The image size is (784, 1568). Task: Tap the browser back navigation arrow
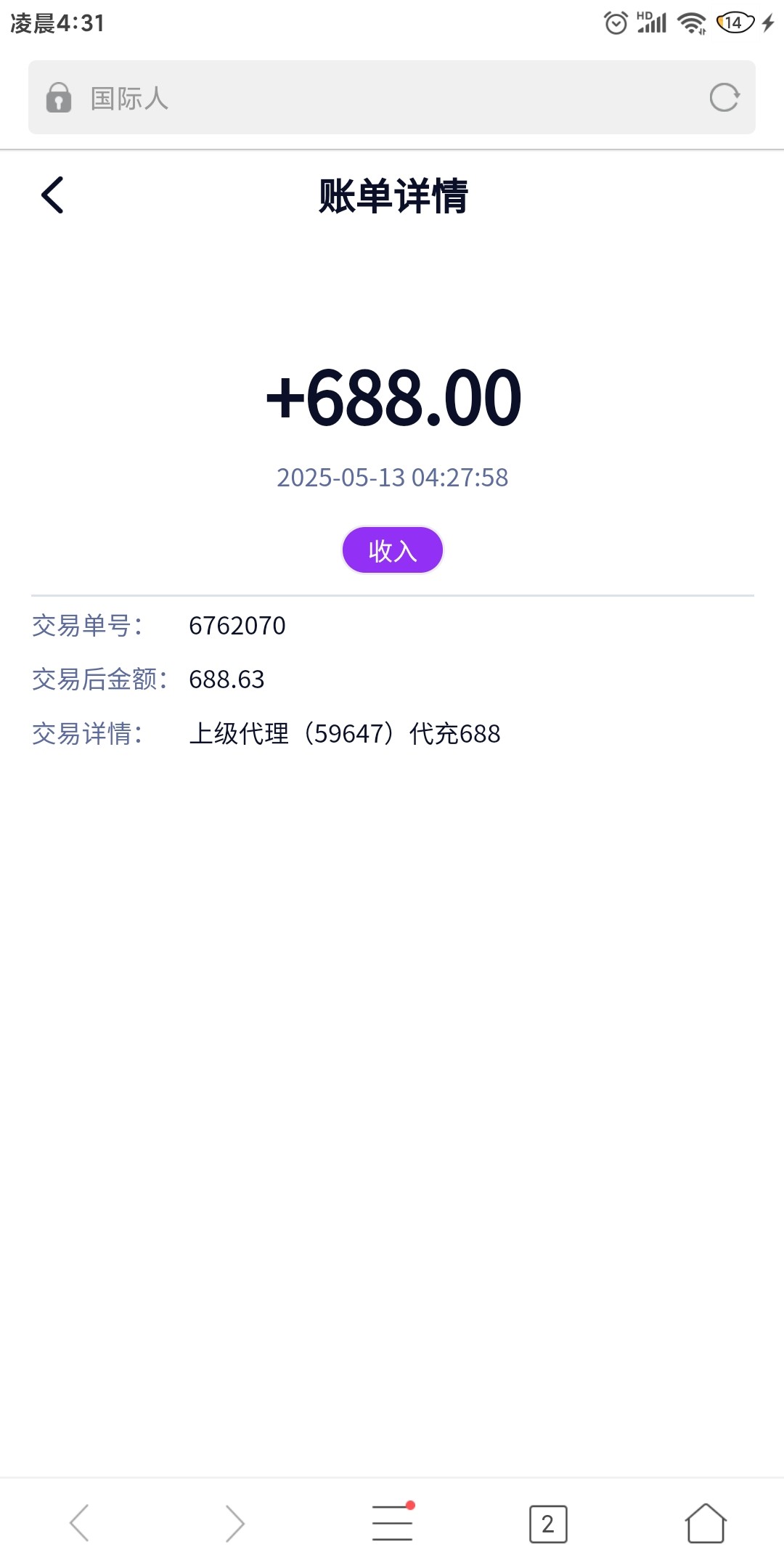coord(79,1522)
